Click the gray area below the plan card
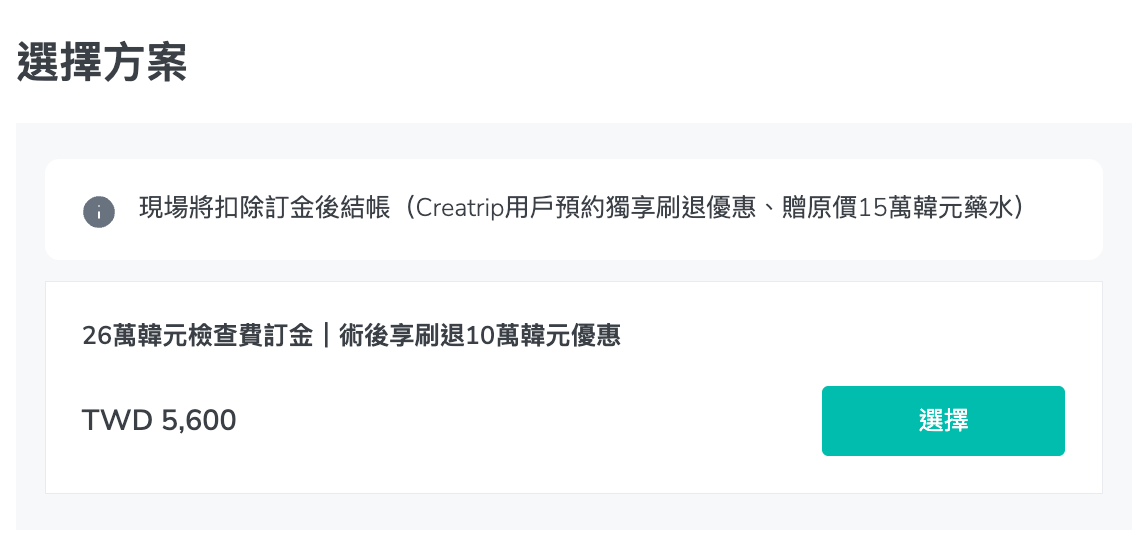1148x548 pixels. coord(573,512)
